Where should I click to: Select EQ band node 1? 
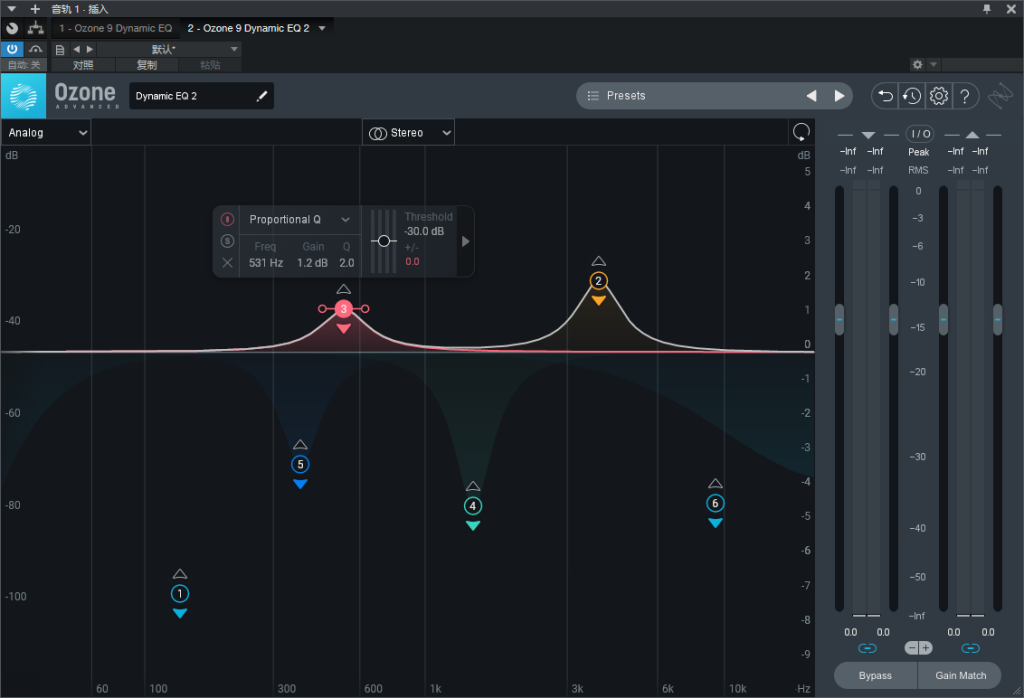tap(180, 594)
